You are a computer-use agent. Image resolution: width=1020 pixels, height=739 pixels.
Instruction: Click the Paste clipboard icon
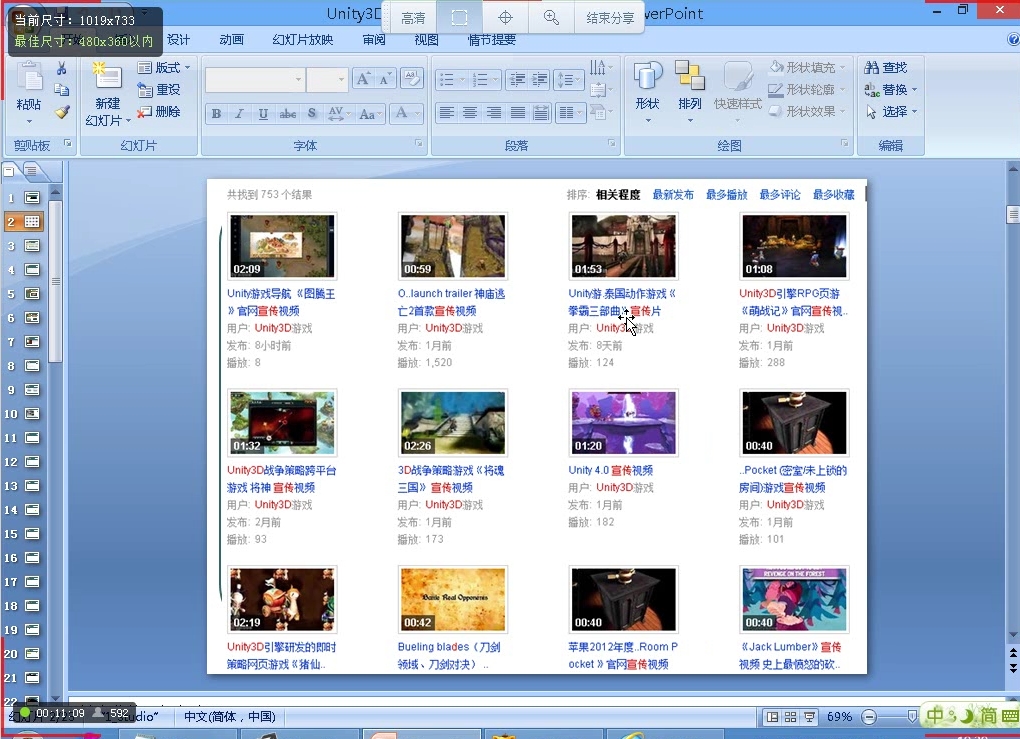tap(29, 78)
